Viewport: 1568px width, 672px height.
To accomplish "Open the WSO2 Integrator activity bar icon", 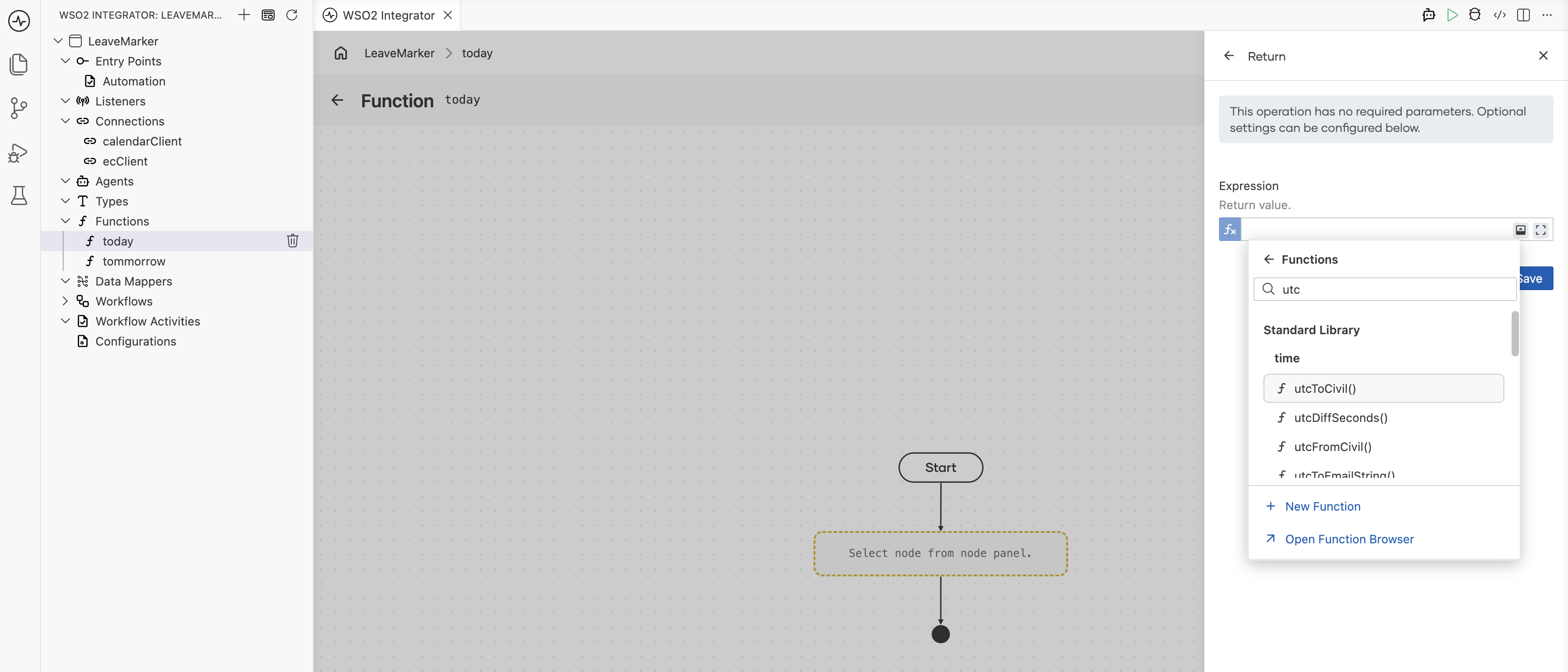I will [19, 21].
